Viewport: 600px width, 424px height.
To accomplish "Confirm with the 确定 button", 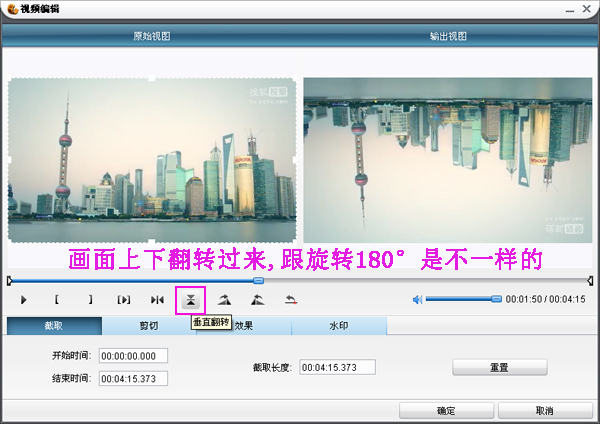I will (x=446, y=411).
